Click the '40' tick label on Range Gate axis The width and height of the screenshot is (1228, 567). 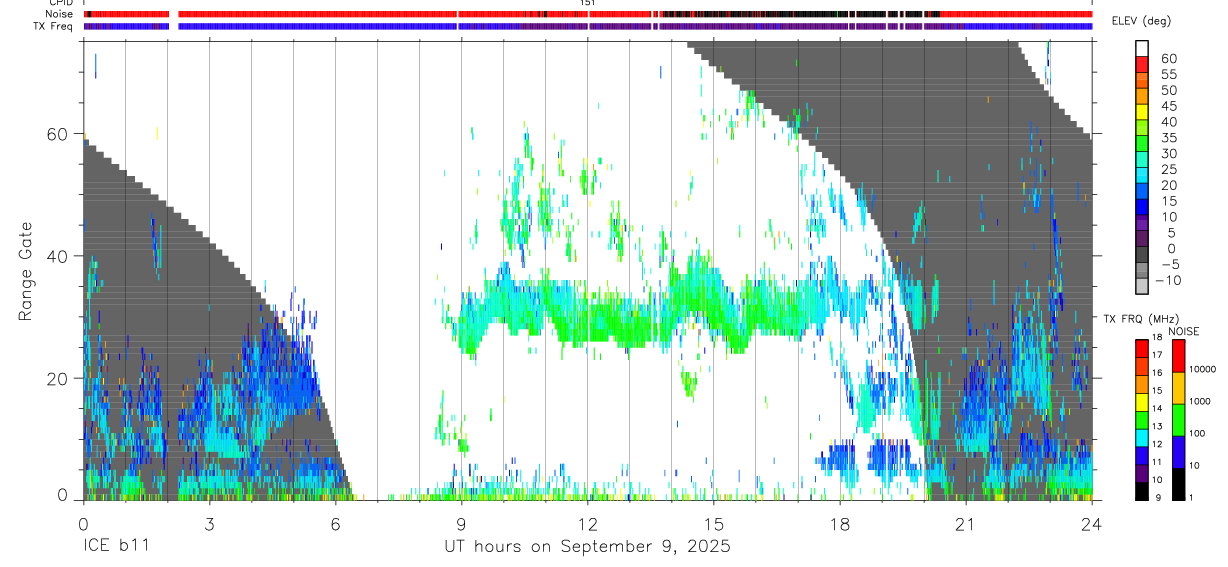click(x=58, y=256)
